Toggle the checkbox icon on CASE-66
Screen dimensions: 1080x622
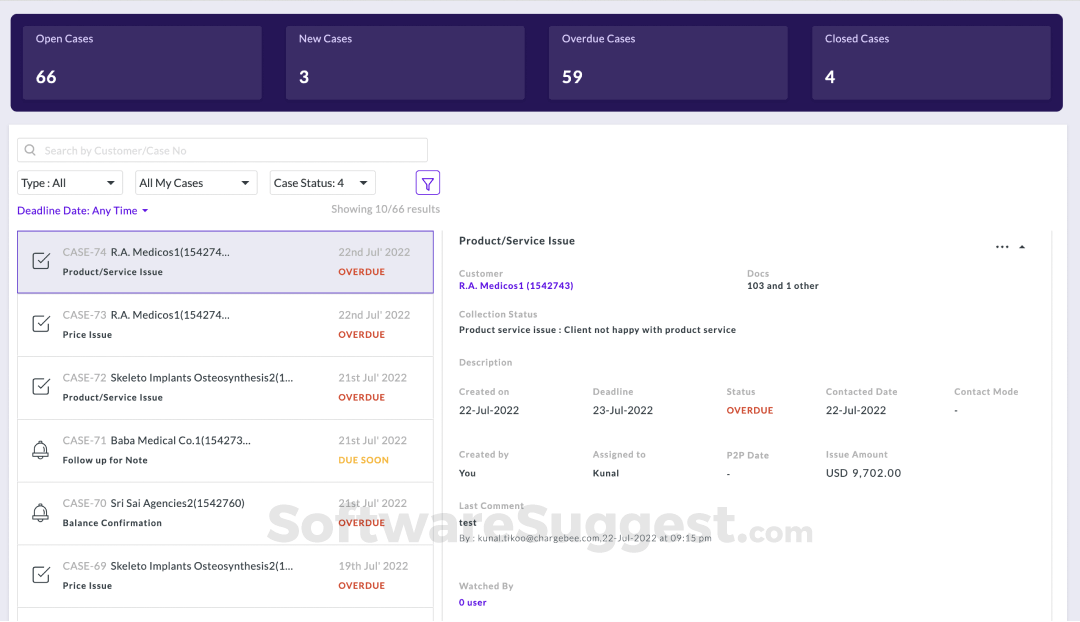tap(40, 618)
